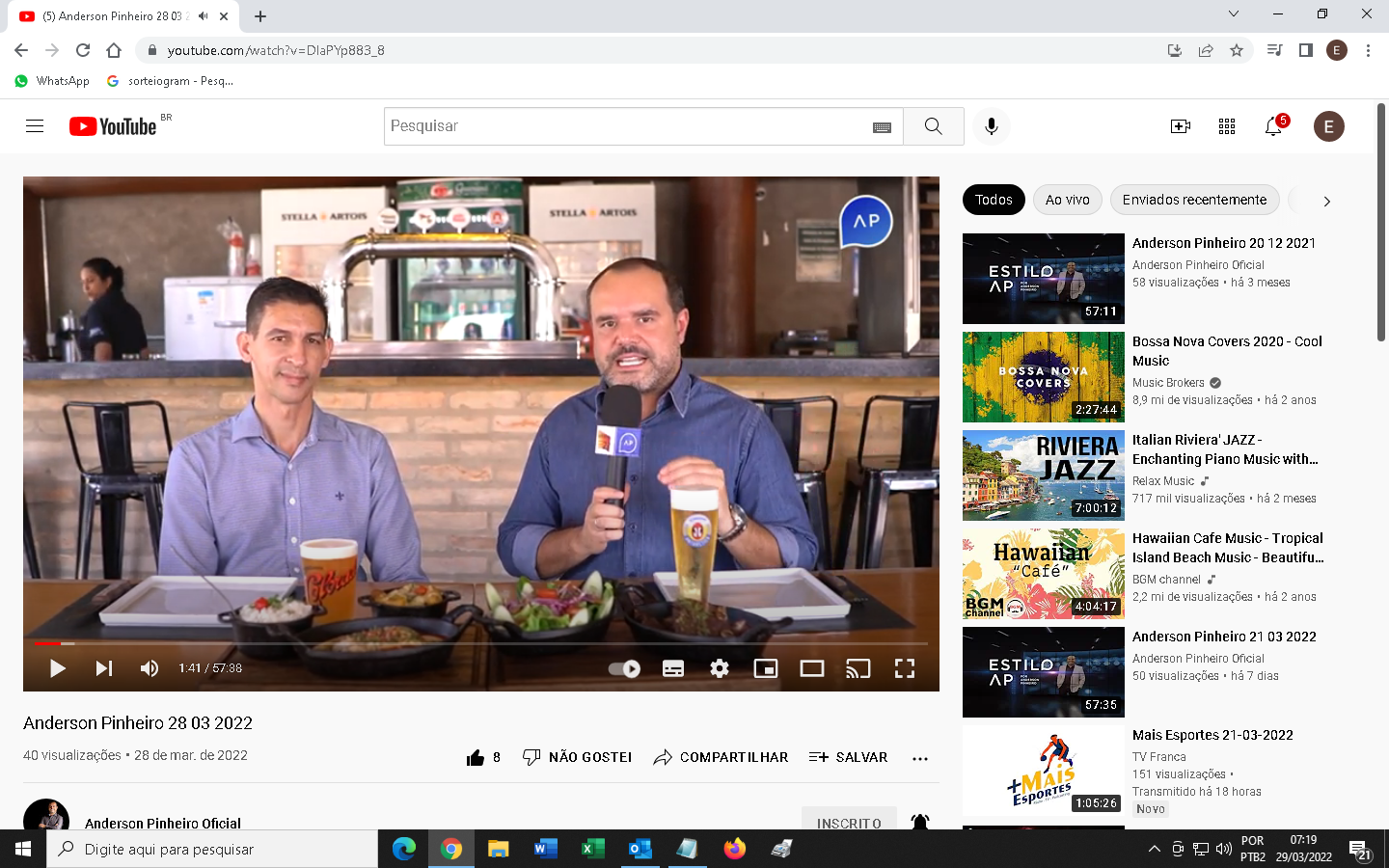Click the Pesquisar search field
The width and height of the screenshot is (1389, 868).
627,126
